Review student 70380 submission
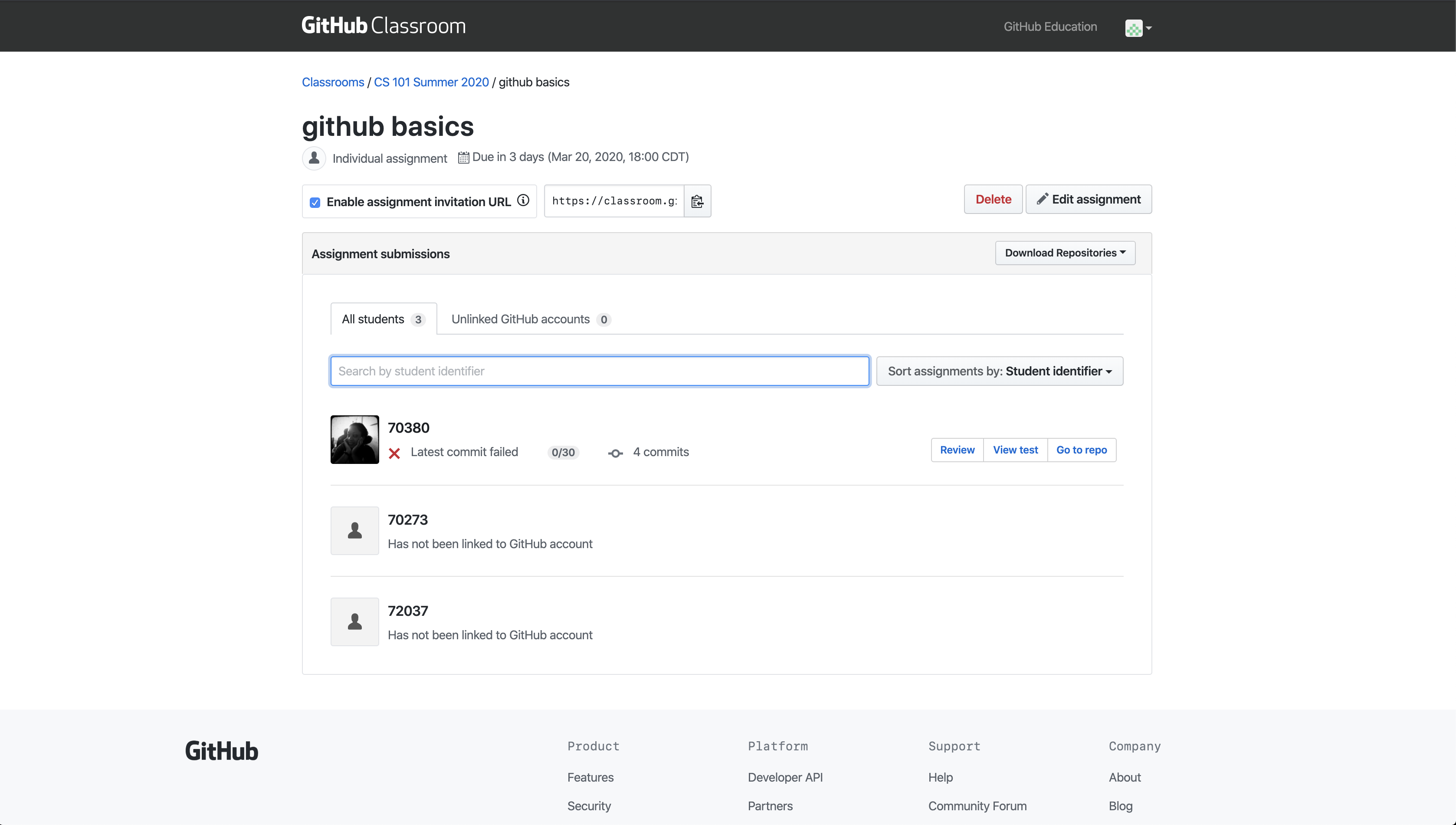1456x825 pixels. (x=957, y=450)
